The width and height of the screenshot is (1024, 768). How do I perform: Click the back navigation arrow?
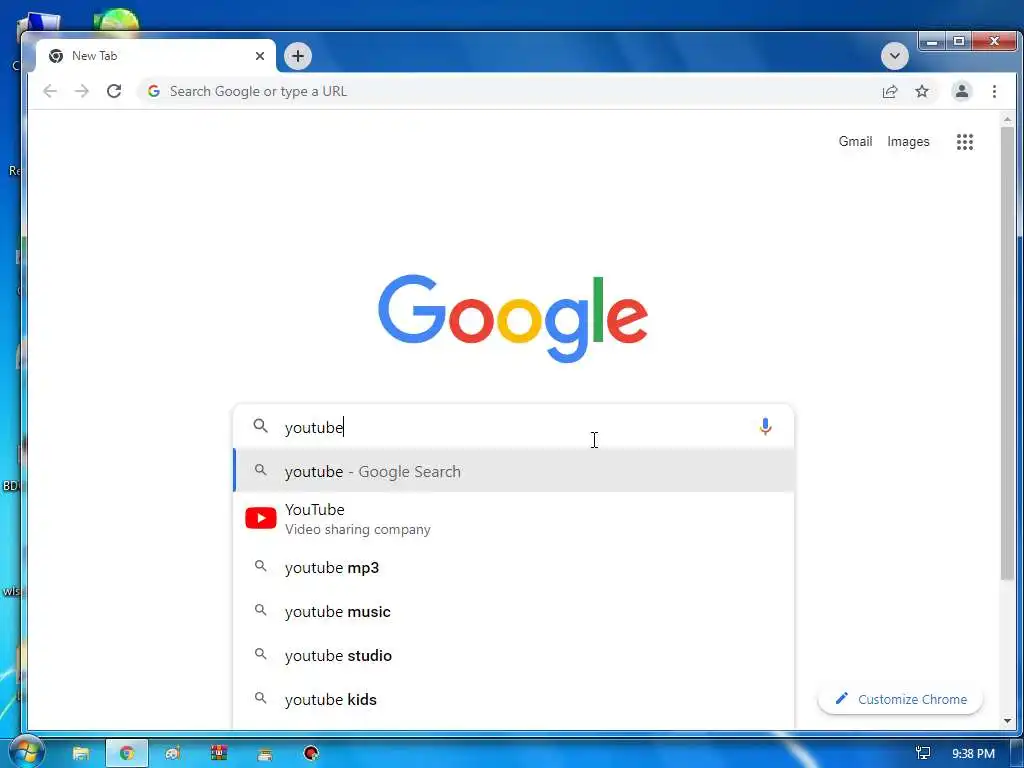(x=50, y=91)
